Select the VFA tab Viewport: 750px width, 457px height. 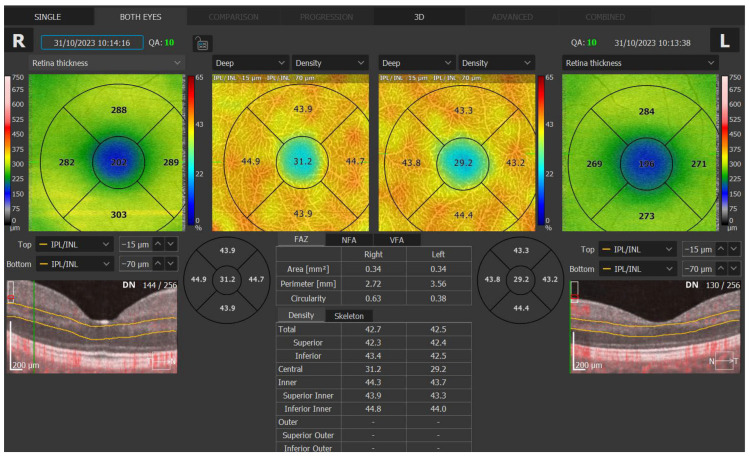[397, 240]
